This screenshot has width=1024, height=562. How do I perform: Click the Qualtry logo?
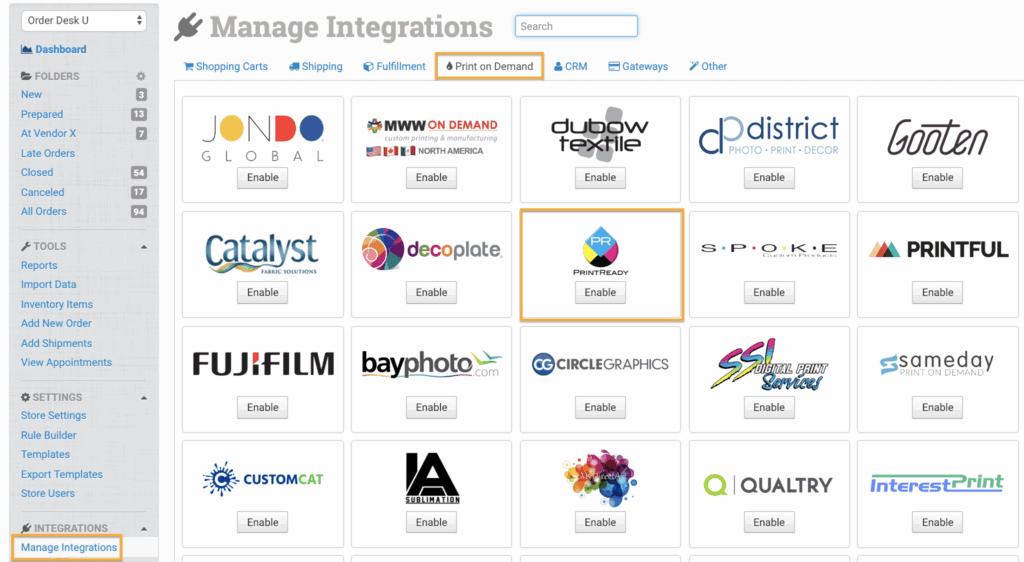tap(768, 485)
